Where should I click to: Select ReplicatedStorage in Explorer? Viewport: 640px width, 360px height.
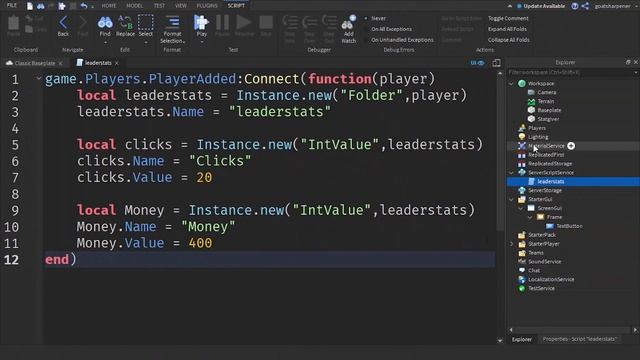[x=550, y=164]
